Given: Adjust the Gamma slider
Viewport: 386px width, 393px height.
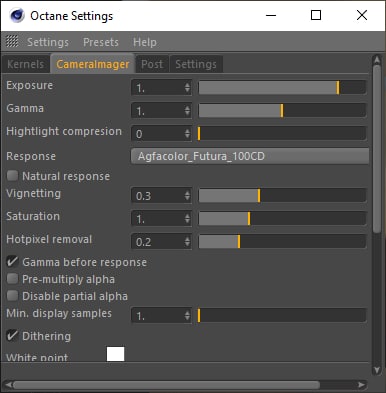Looking at the screenshot, I should pyautogui.click(x=282, y=111).
